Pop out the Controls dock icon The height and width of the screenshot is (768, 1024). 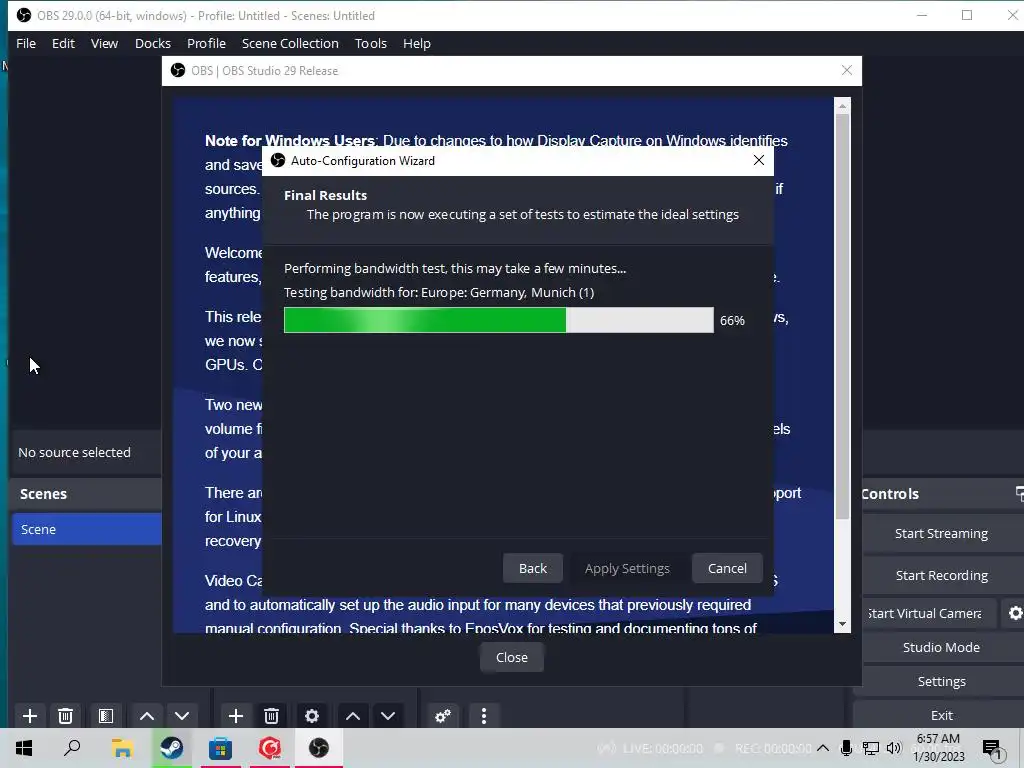tap(1019, 494)
